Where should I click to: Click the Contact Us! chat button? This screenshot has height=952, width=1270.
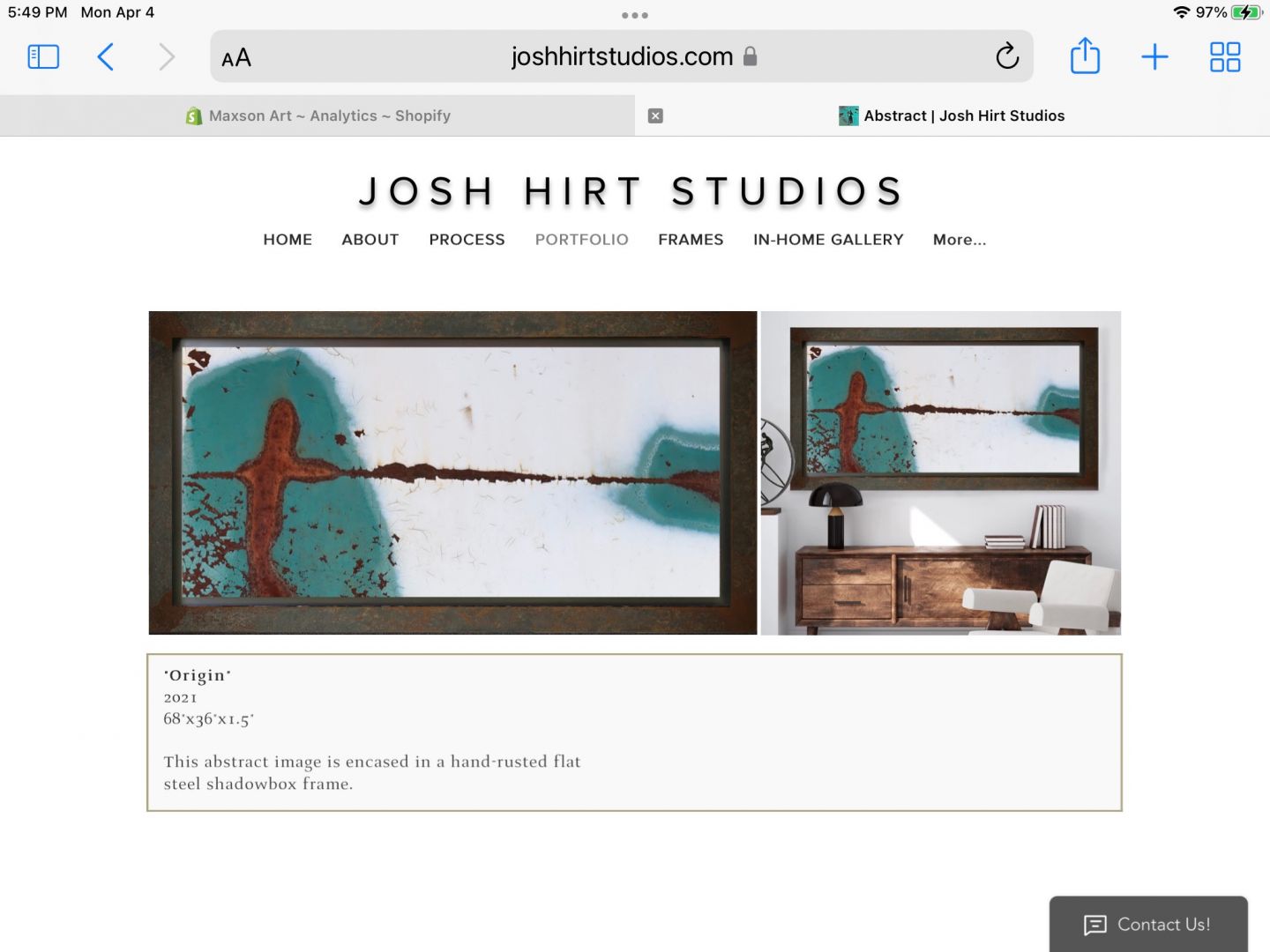tap(1148, 924)
